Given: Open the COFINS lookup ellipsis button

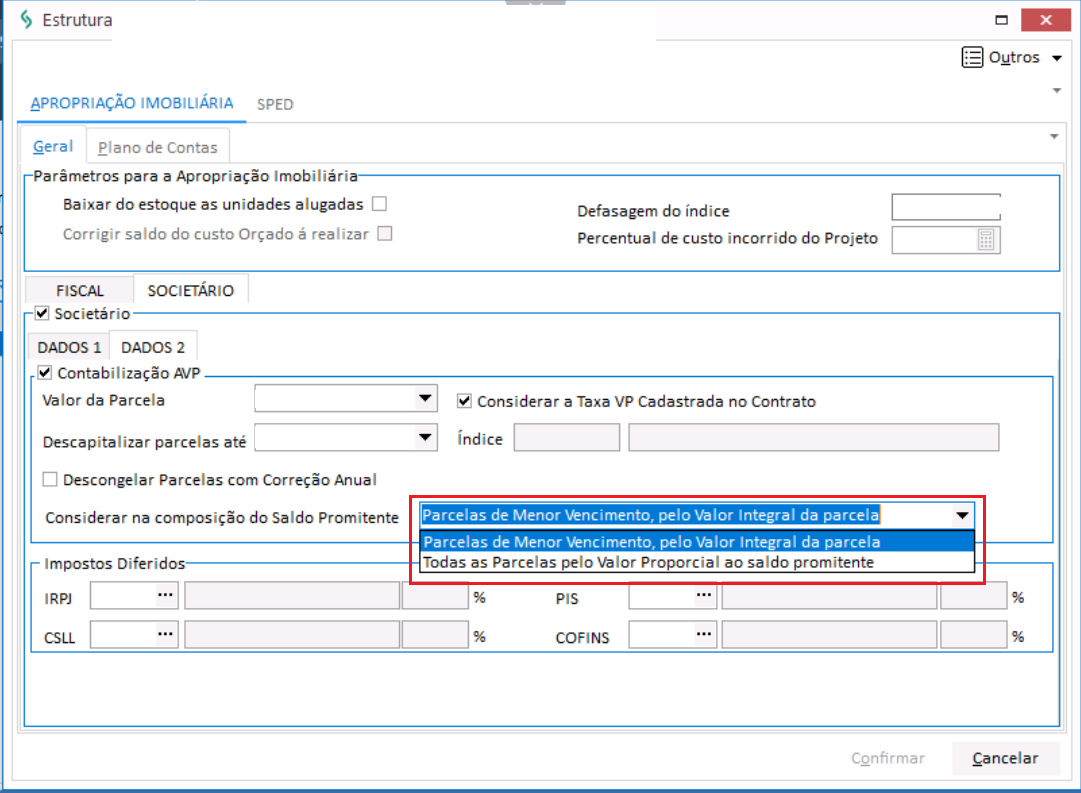Looking at the screenshot, I should [x=704, y=635].
